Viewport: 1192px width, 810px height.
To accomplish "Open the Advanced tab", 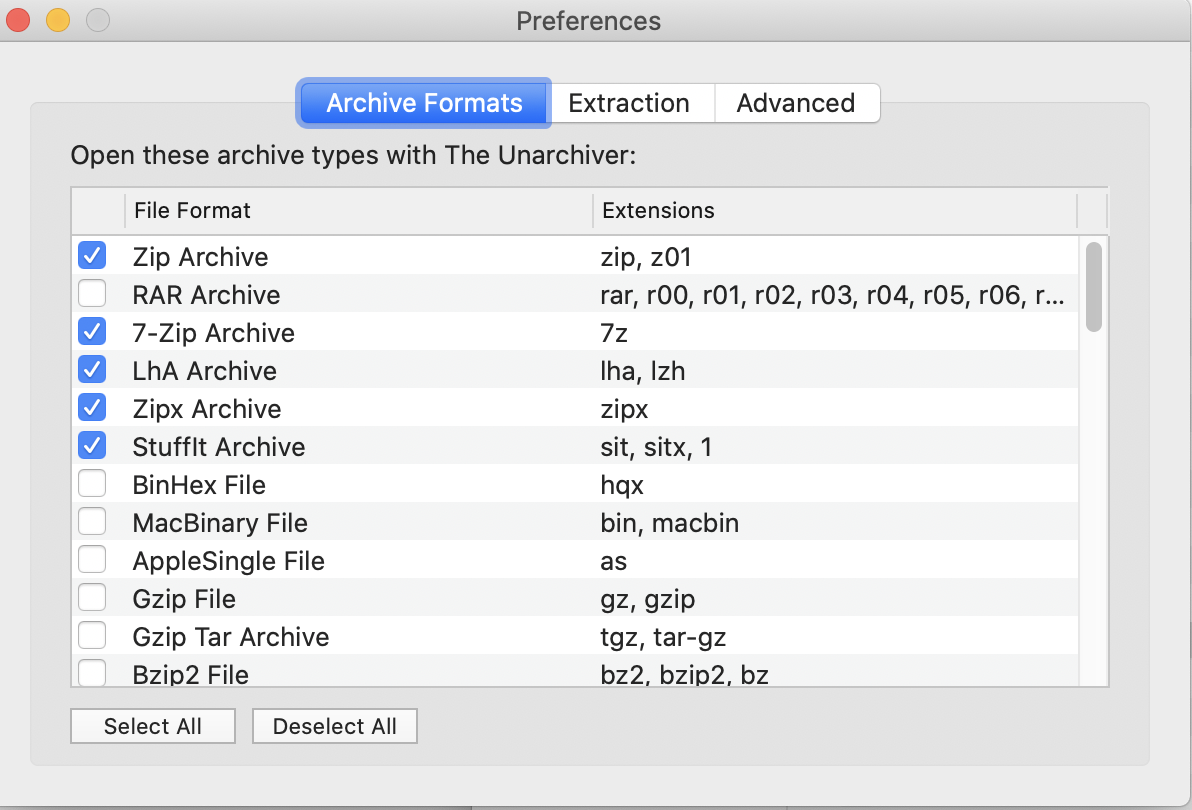I will tap(796, 103).
